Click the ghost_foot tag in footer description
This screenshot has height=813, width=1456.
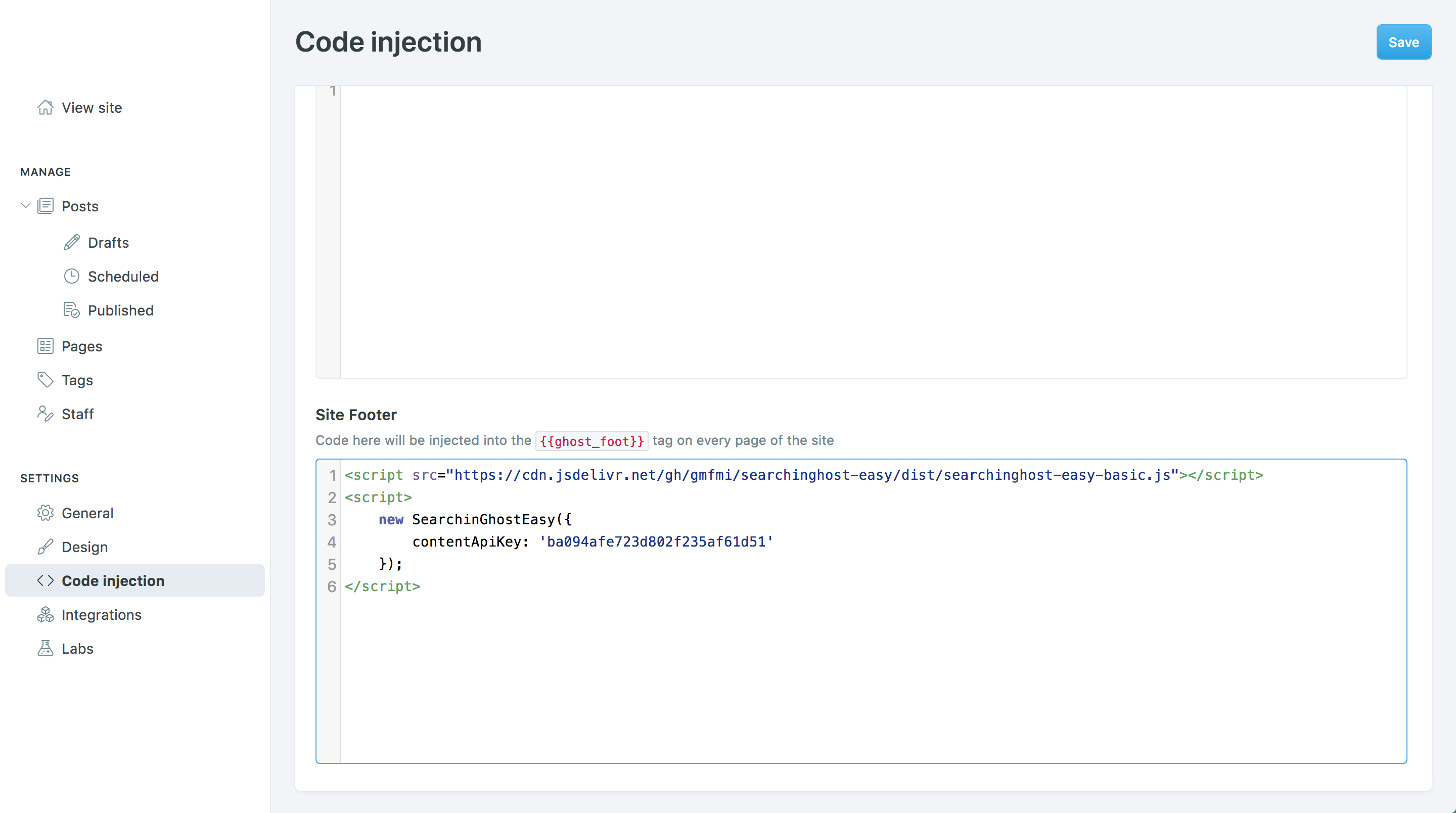pyautogui.click(x=591, y=440)
